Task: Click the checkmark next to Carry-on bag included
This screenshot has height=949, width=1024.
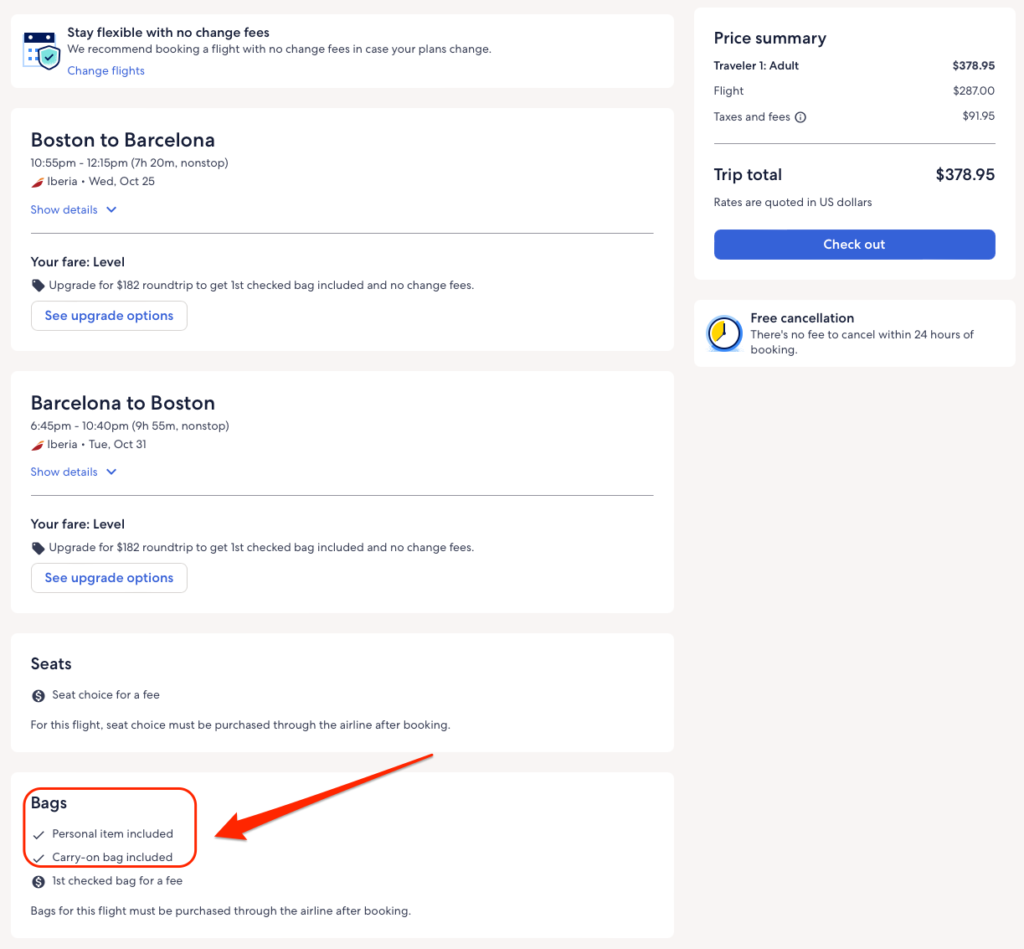Action: click(x=38, y=858)
